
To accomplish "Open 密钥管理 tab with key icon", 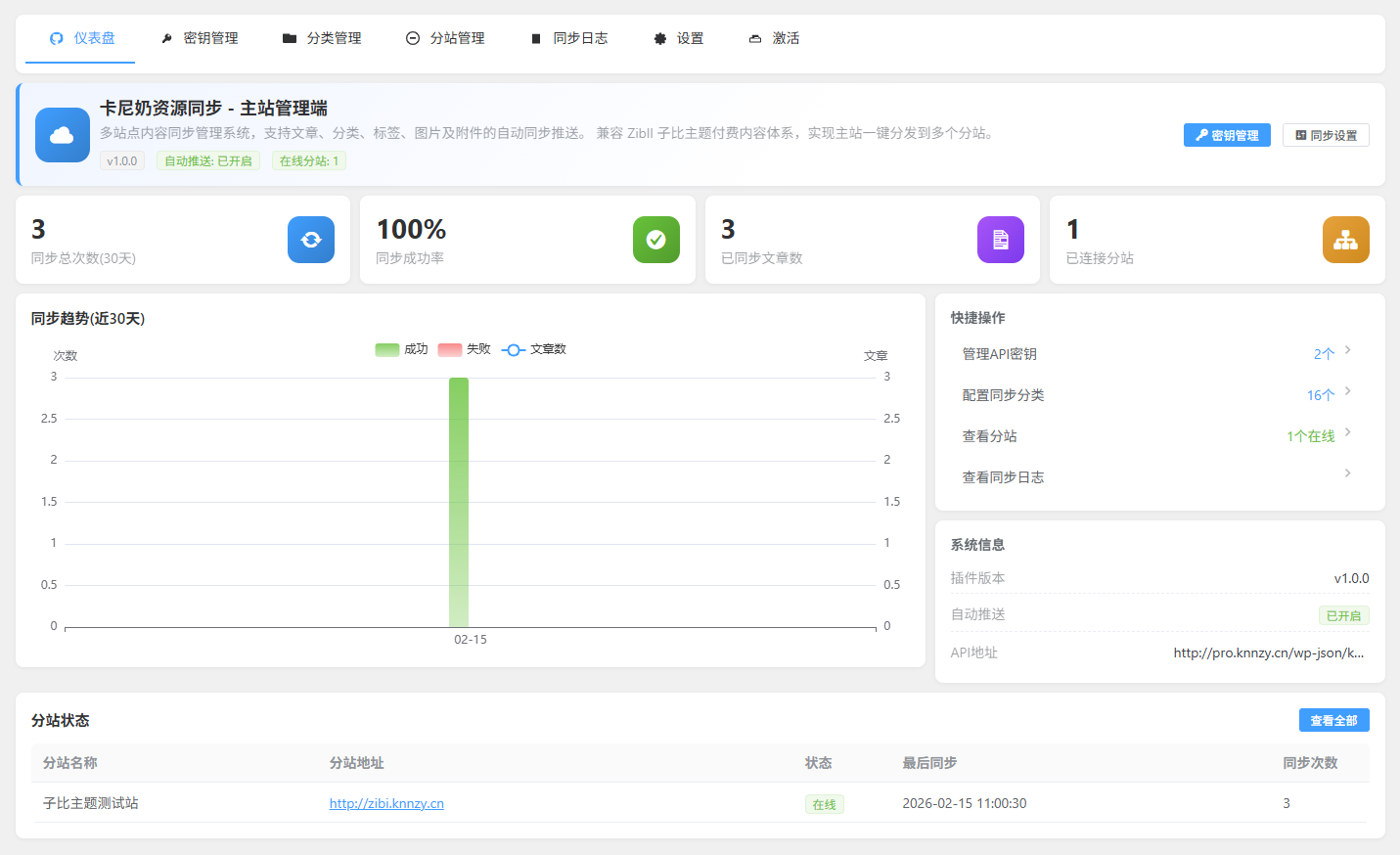I will pos(200,38).
